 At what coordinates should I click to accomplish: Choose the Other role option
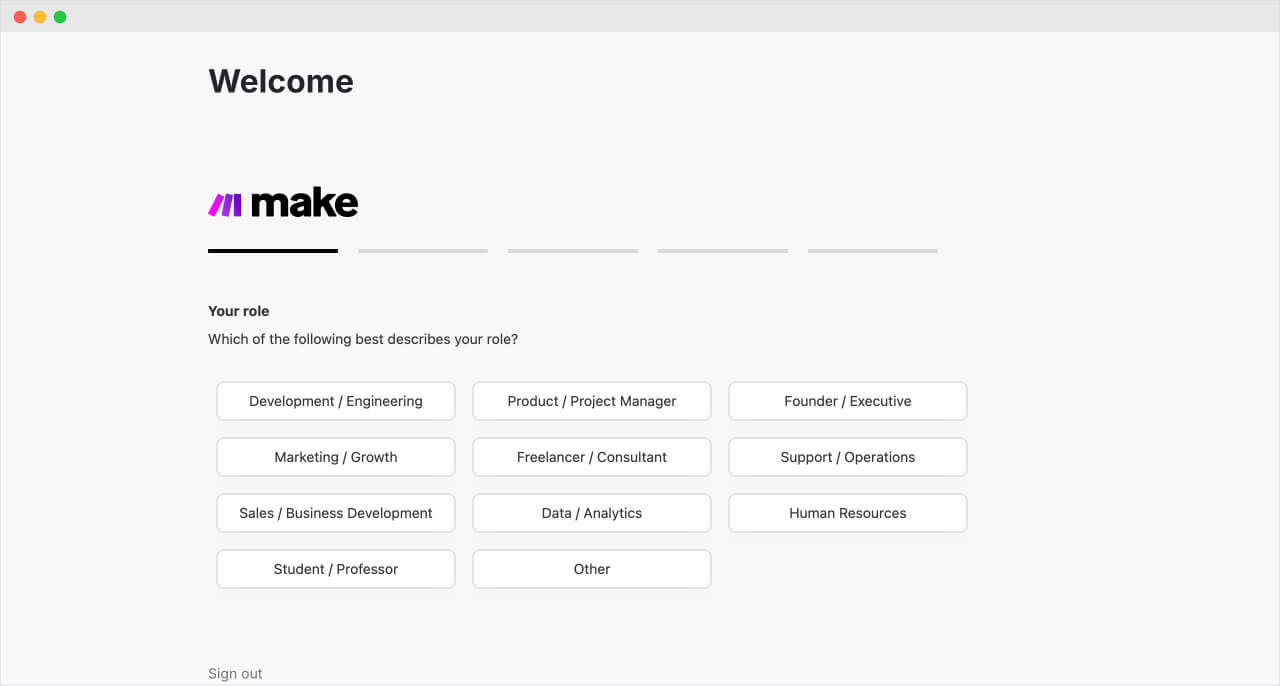pos(591,568)
